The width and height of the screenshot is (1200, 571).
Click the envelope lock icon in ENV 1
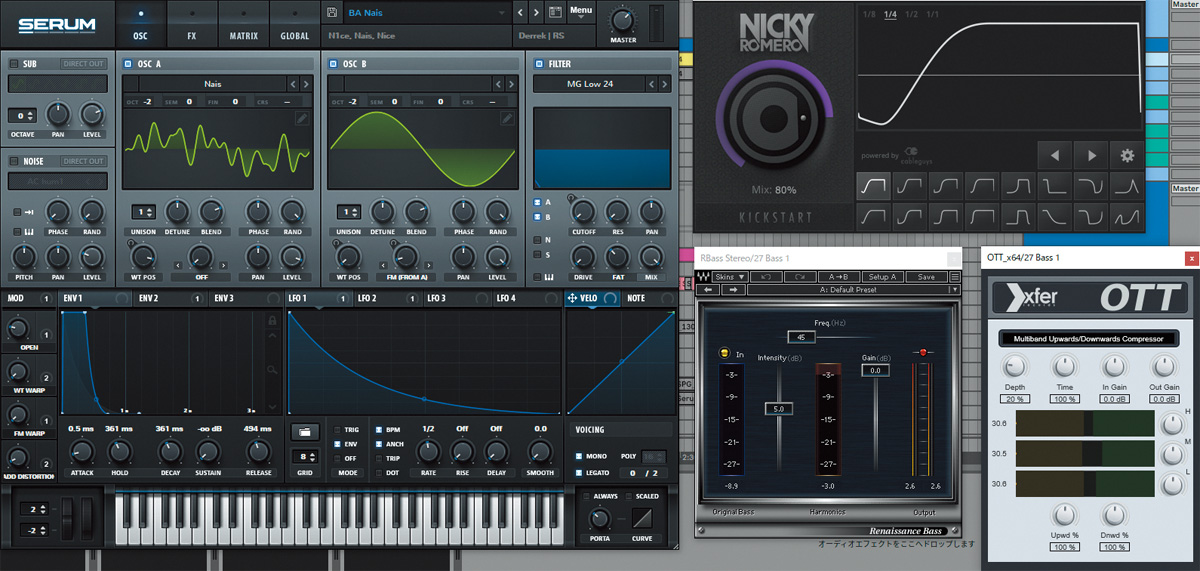tap(271, 320)
